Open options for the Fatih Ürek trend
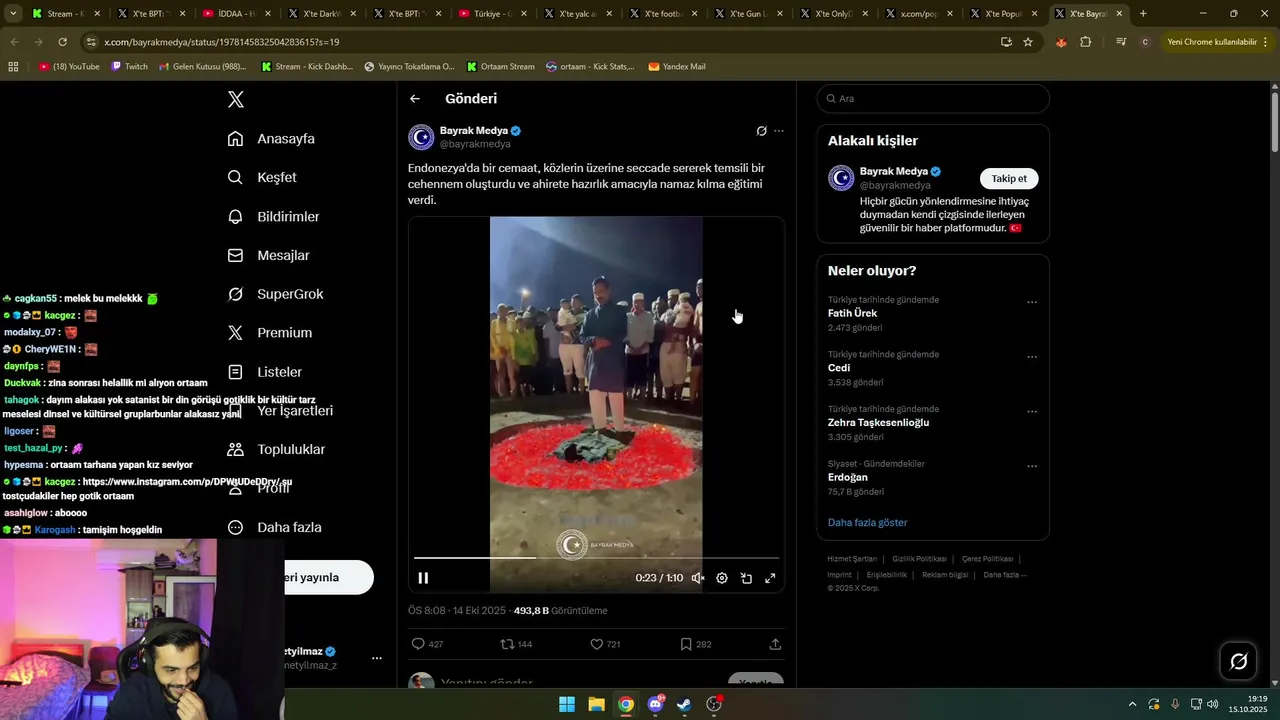The height and width of the screenshot is (720, 1280). coord(1032,302)
